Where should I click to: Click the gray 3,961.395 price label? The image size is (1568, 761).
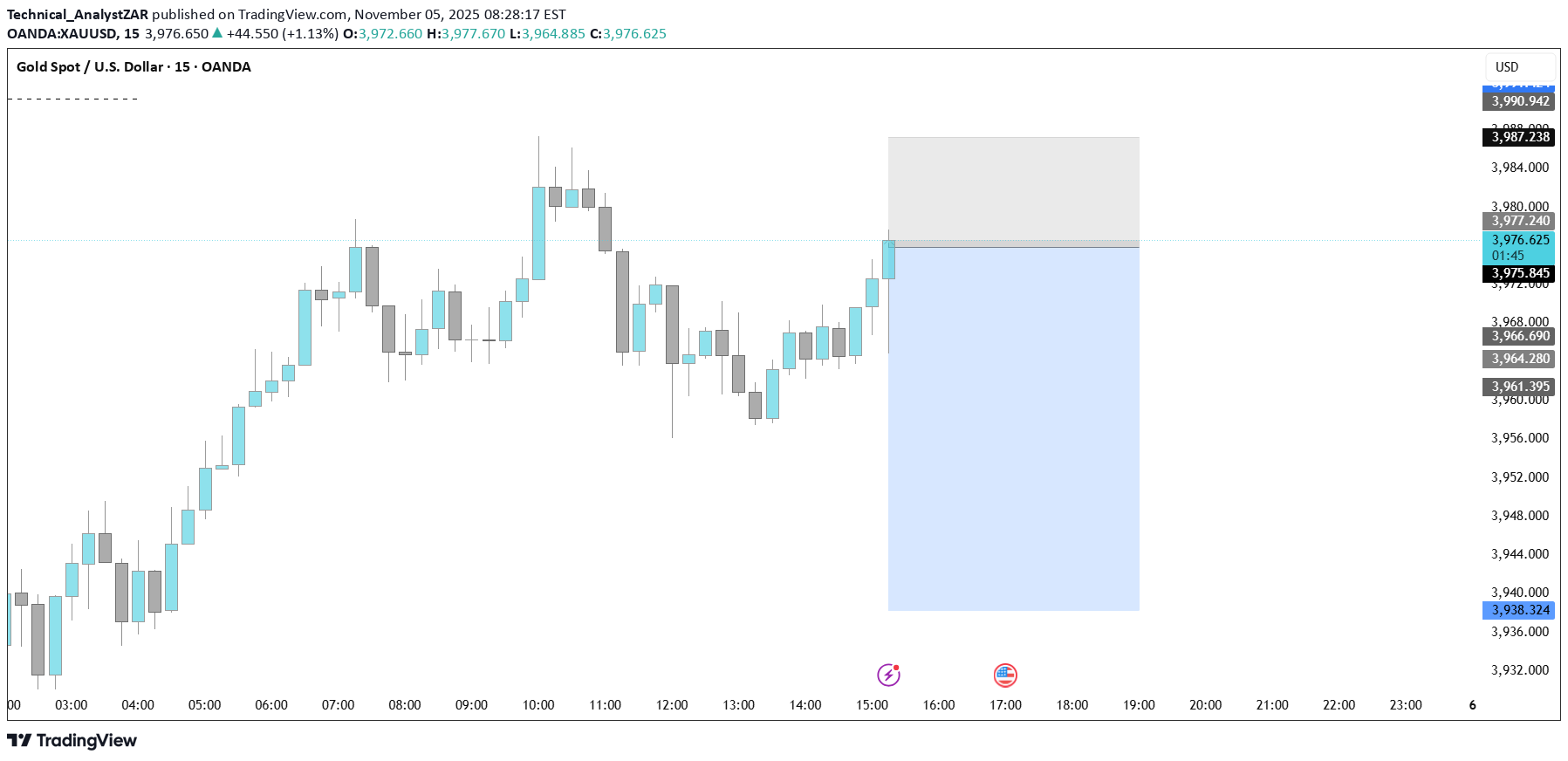[1519, 387]
